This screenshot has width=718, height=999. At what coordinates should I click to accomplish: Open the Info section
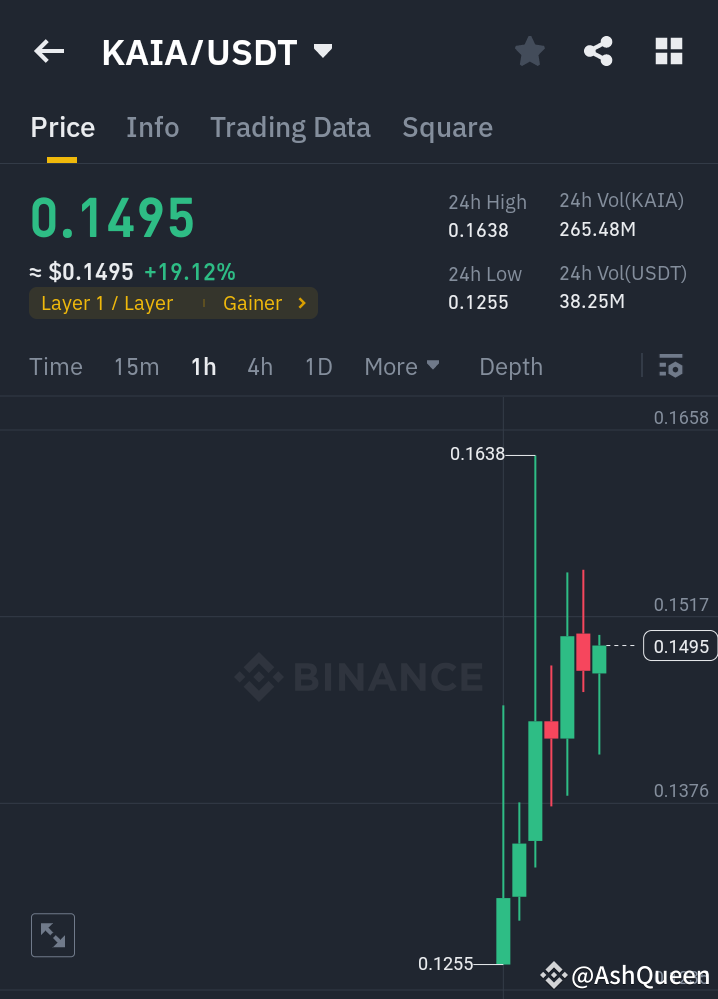click(152, 127)
